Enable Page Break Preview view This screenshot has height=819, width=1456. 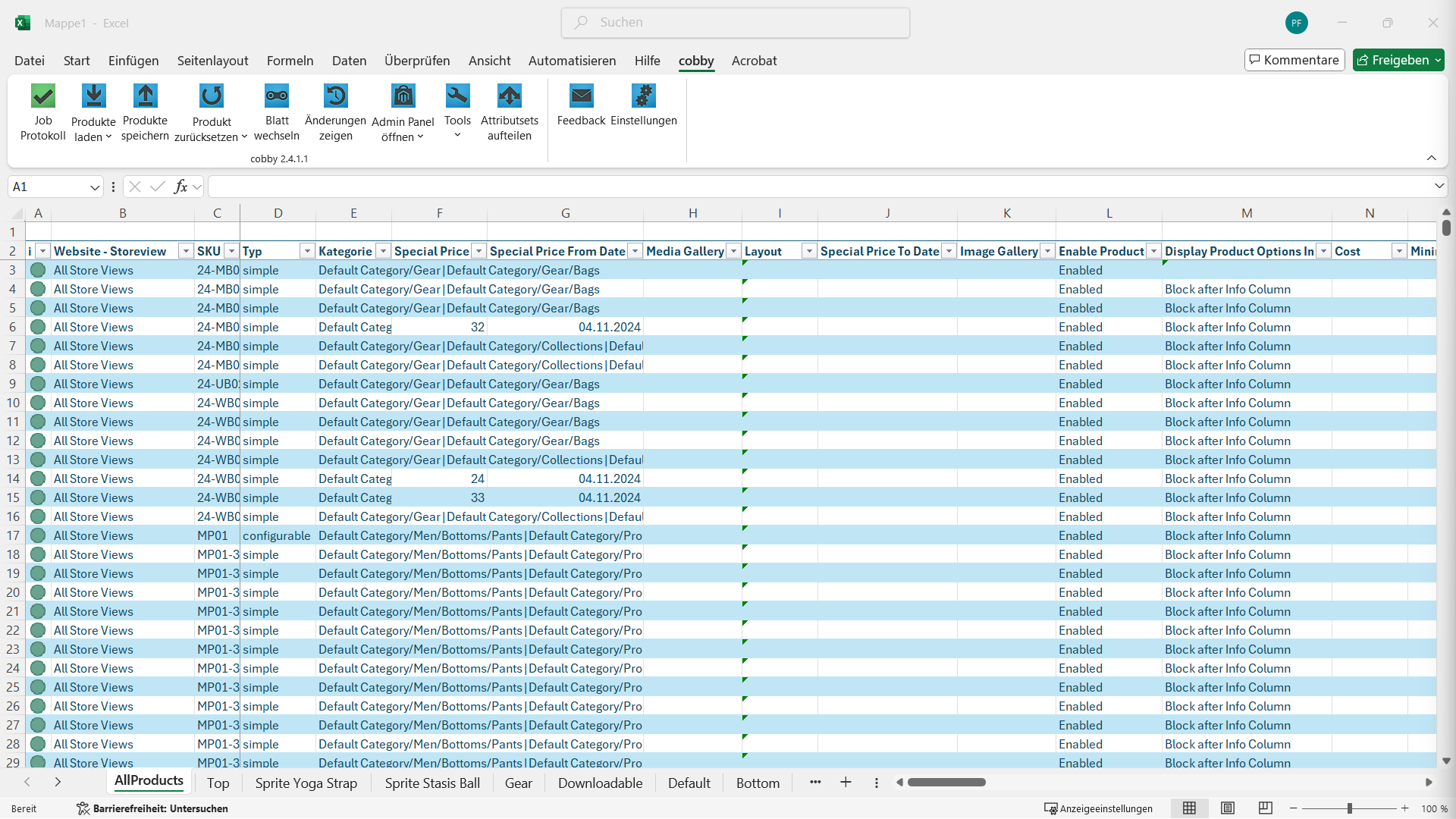tap(1266, 808)
